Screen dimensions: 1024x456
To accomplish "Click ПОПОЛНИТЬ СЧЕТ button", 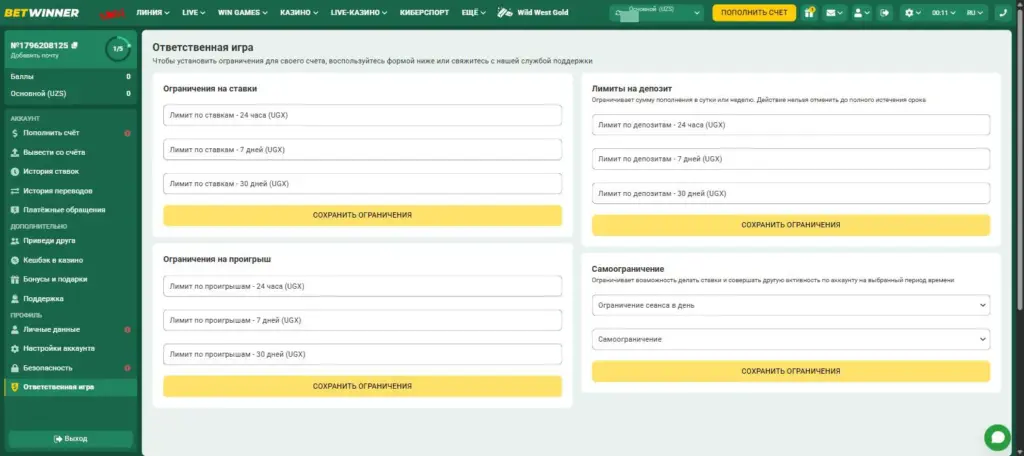I will click(x=754, y=12).
